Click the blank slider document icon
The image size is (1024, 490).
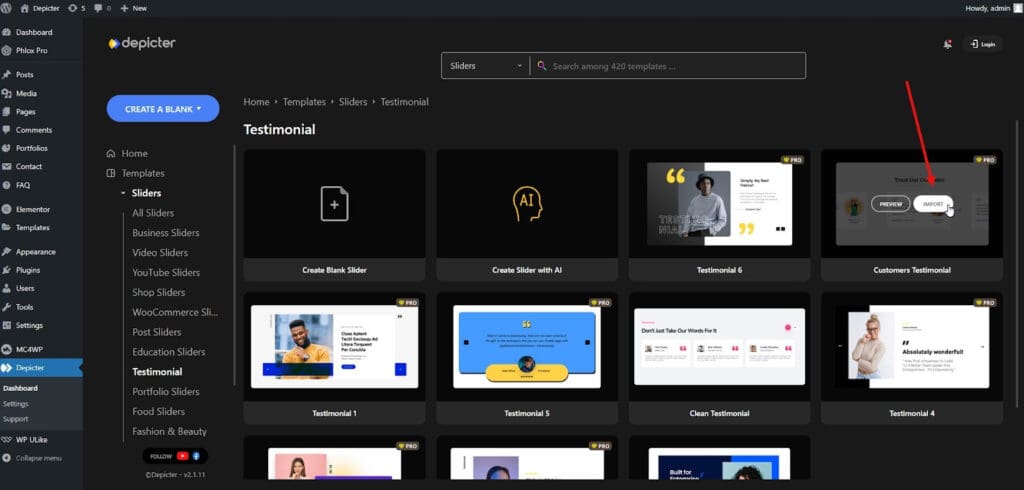click(x=334, y=203)
